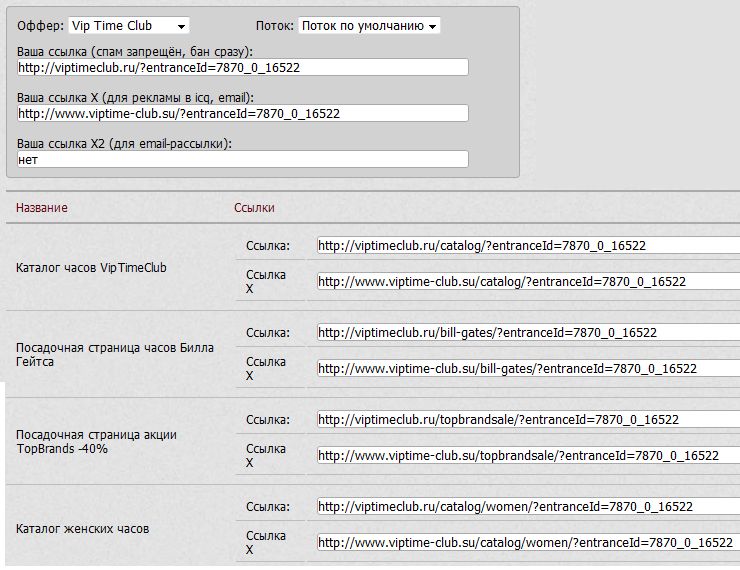
Task: Click the Ссылки column header
Action: [x=254, y=208]
